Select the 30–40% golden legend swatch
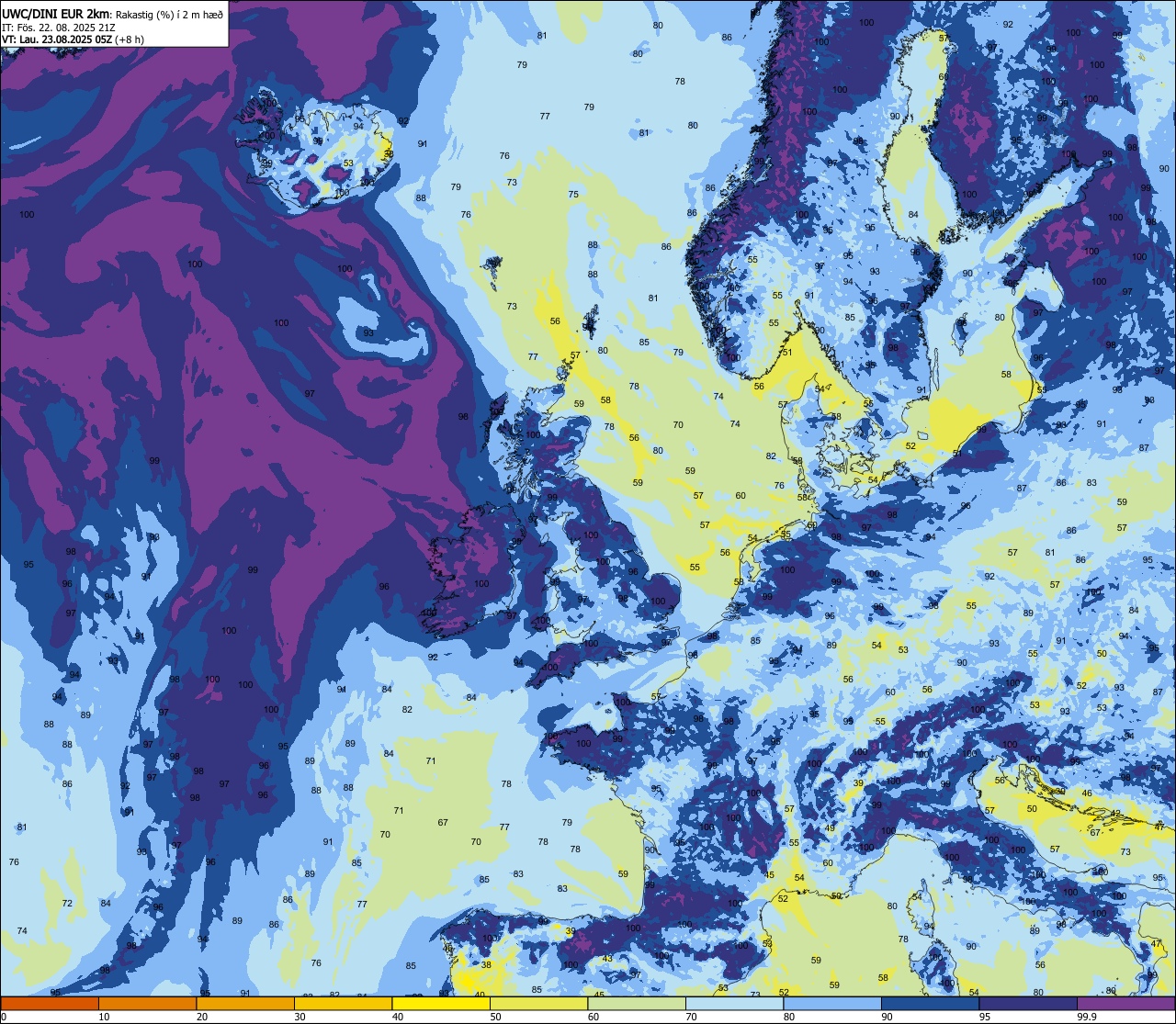Screen dimensions: 1176x1024 tap(343, 1004)
